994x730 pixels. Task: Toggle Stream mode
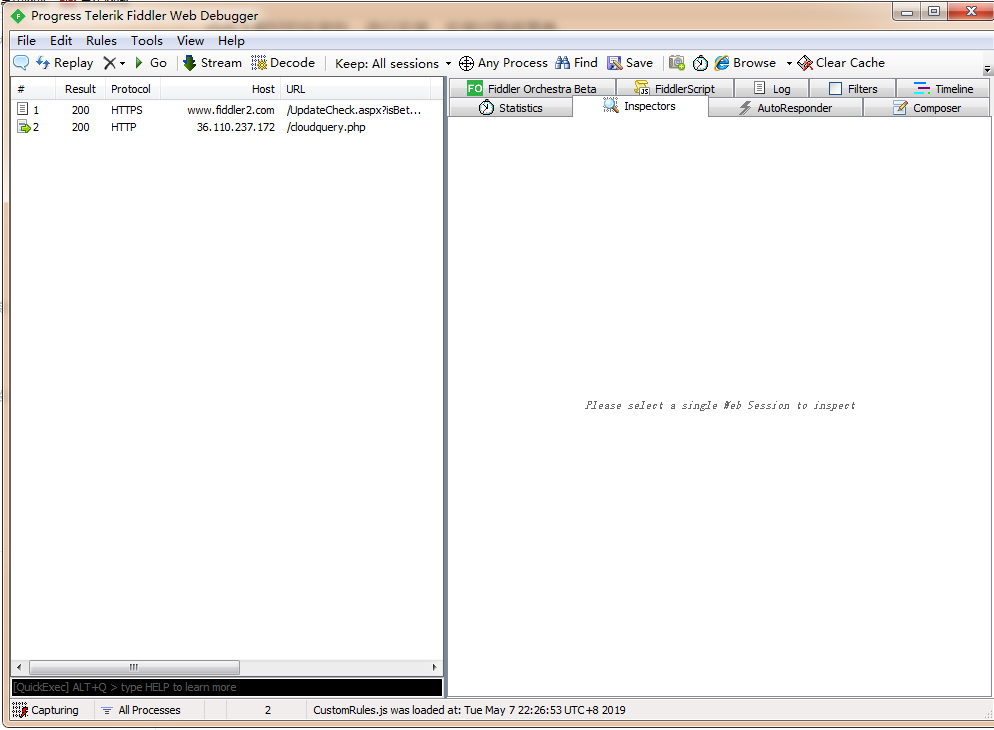pyautogui.click(x=212, y=63)
